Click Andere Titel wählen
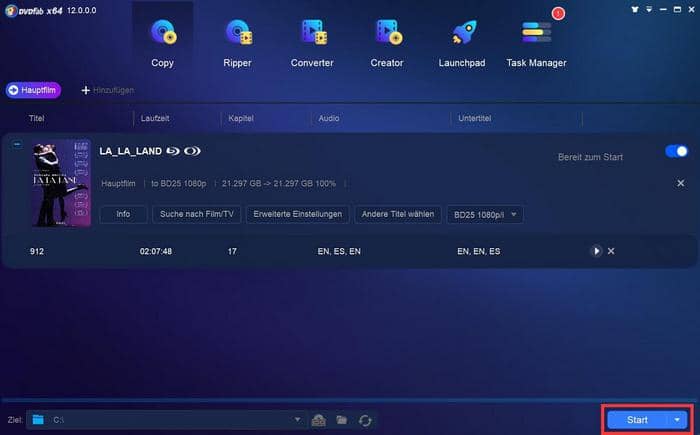The height and width of the screenshot is (435, 700). coord(397,214)
